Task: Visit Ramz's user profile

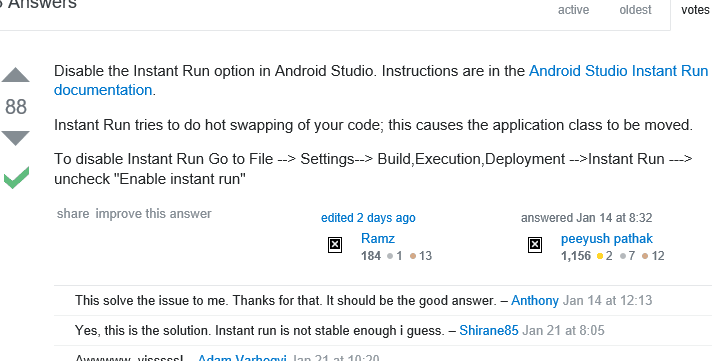Action: point(378,238)
